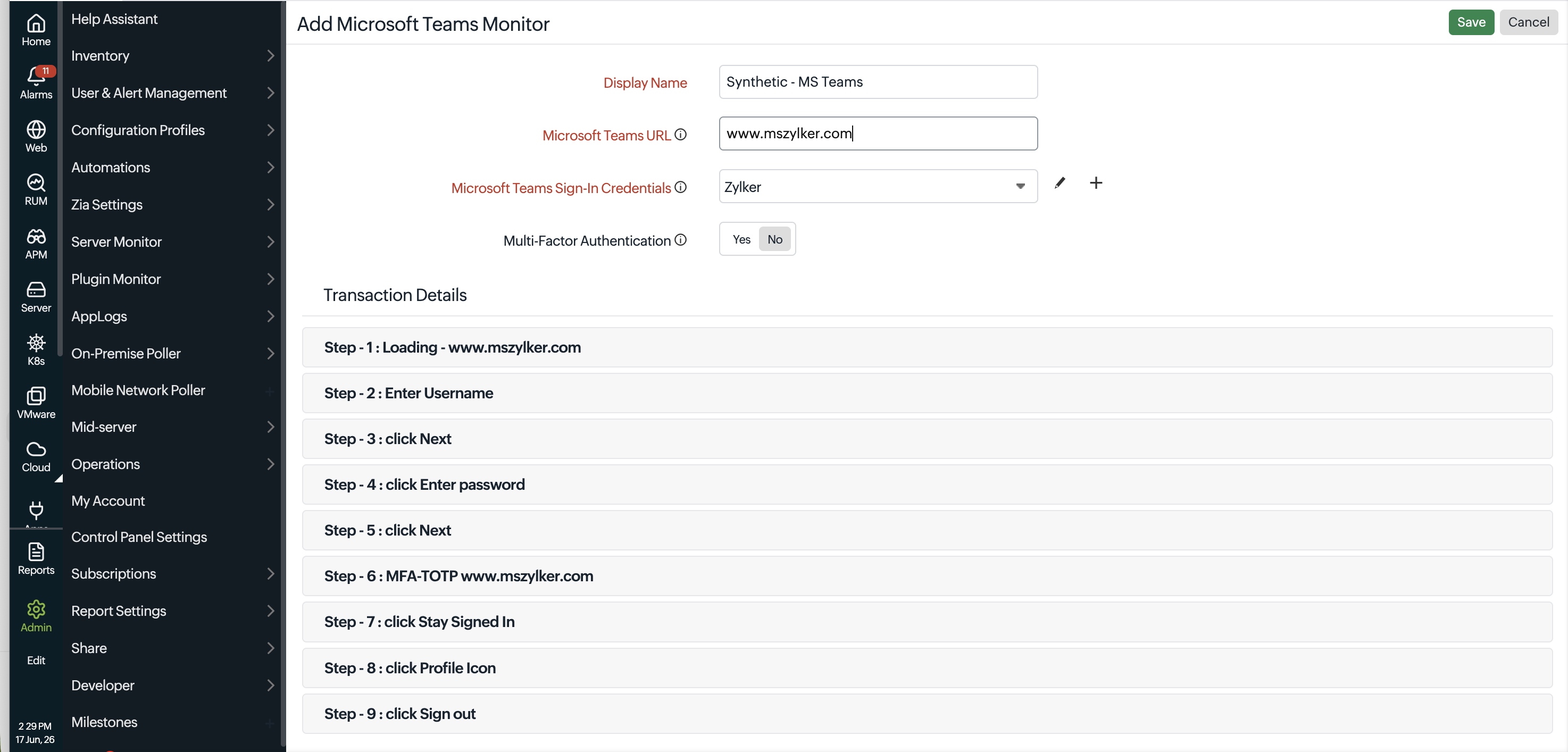Show info for Multi-Factor Authentication
1568x752 pixels.
click(x=680, y=240)
